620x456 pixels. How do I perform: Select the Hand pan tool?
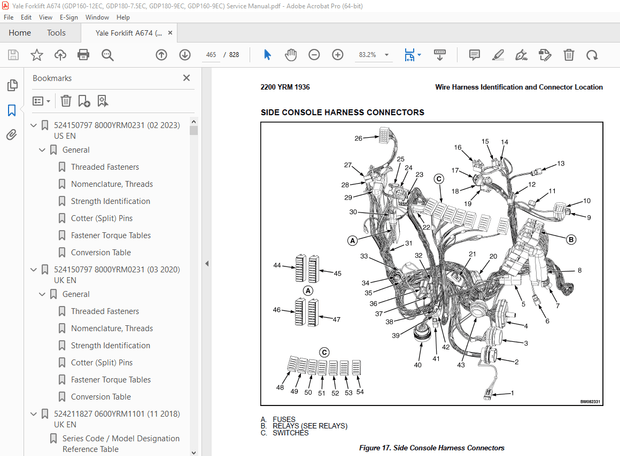tap(289, 55)
